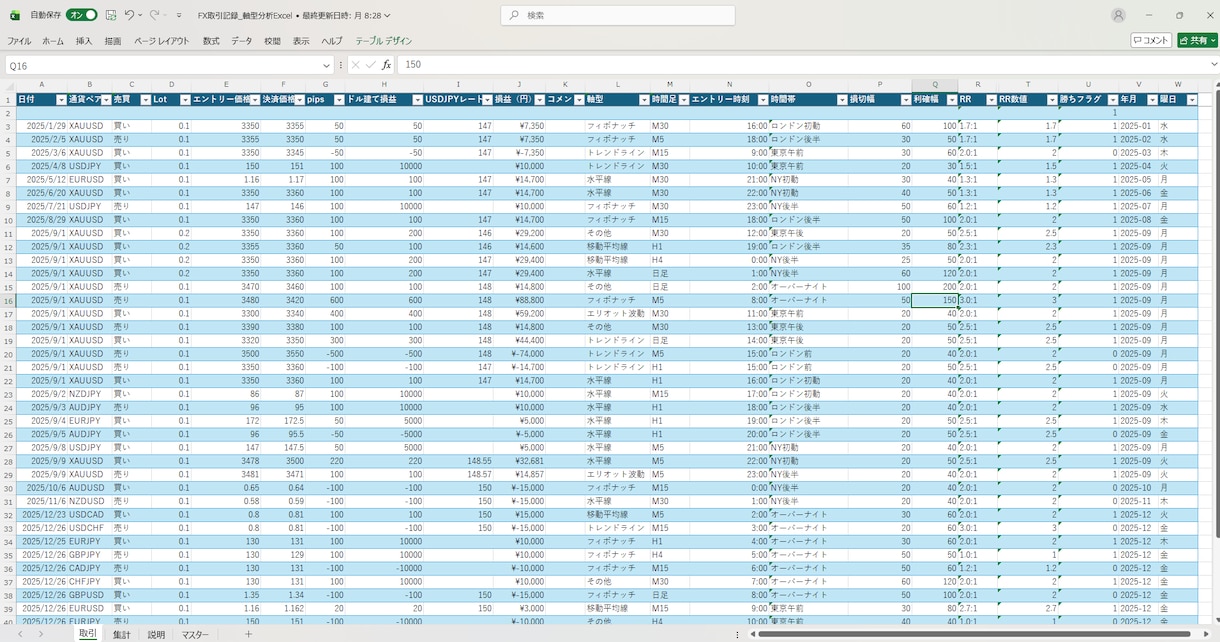Switch to the マスター sheet tab
Viewport: 1220px width, 642px height.
[x=195, y=634]
